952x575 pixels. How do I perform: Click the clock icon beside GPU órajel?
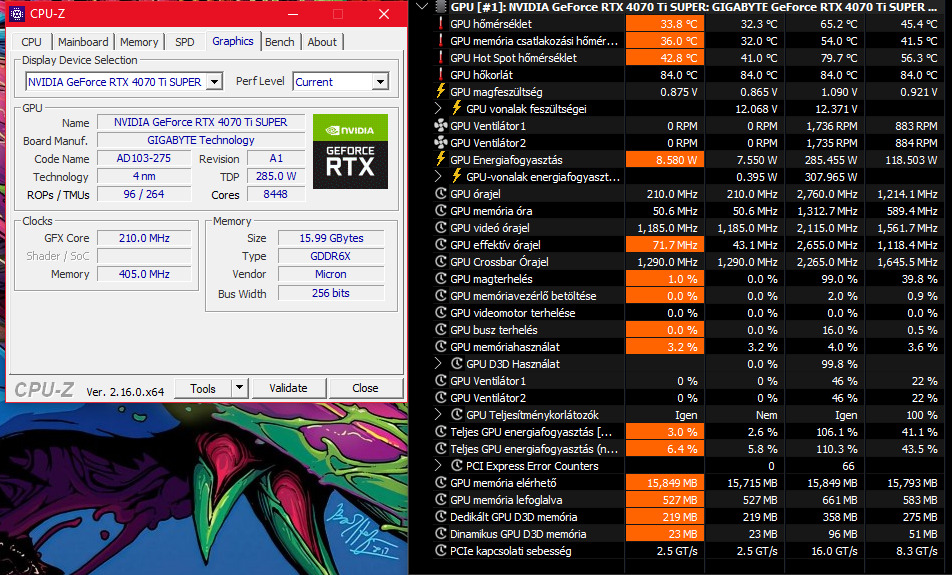coord(441,194)
